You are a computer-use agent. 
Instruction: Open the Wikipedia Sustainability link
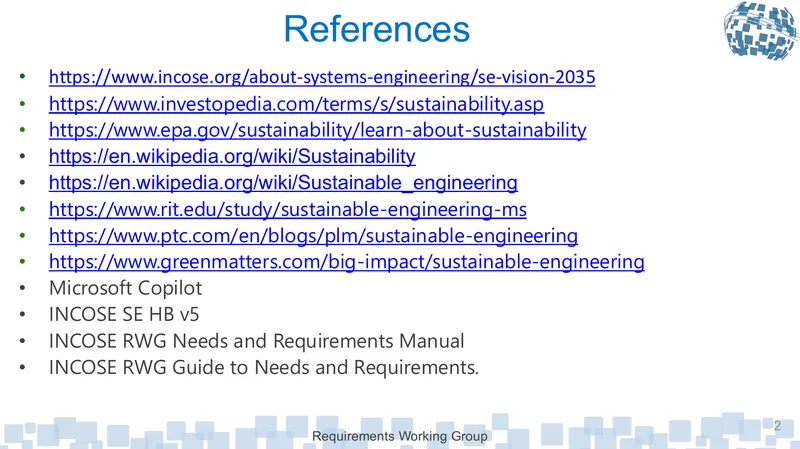(x=232, y=156)
